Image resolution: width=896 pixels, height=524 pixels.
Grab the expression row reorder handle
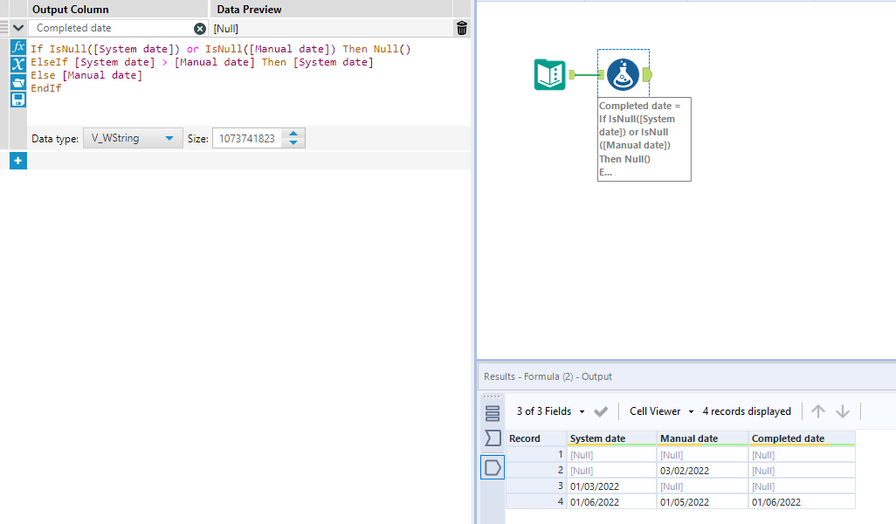[x=4, y=27]
